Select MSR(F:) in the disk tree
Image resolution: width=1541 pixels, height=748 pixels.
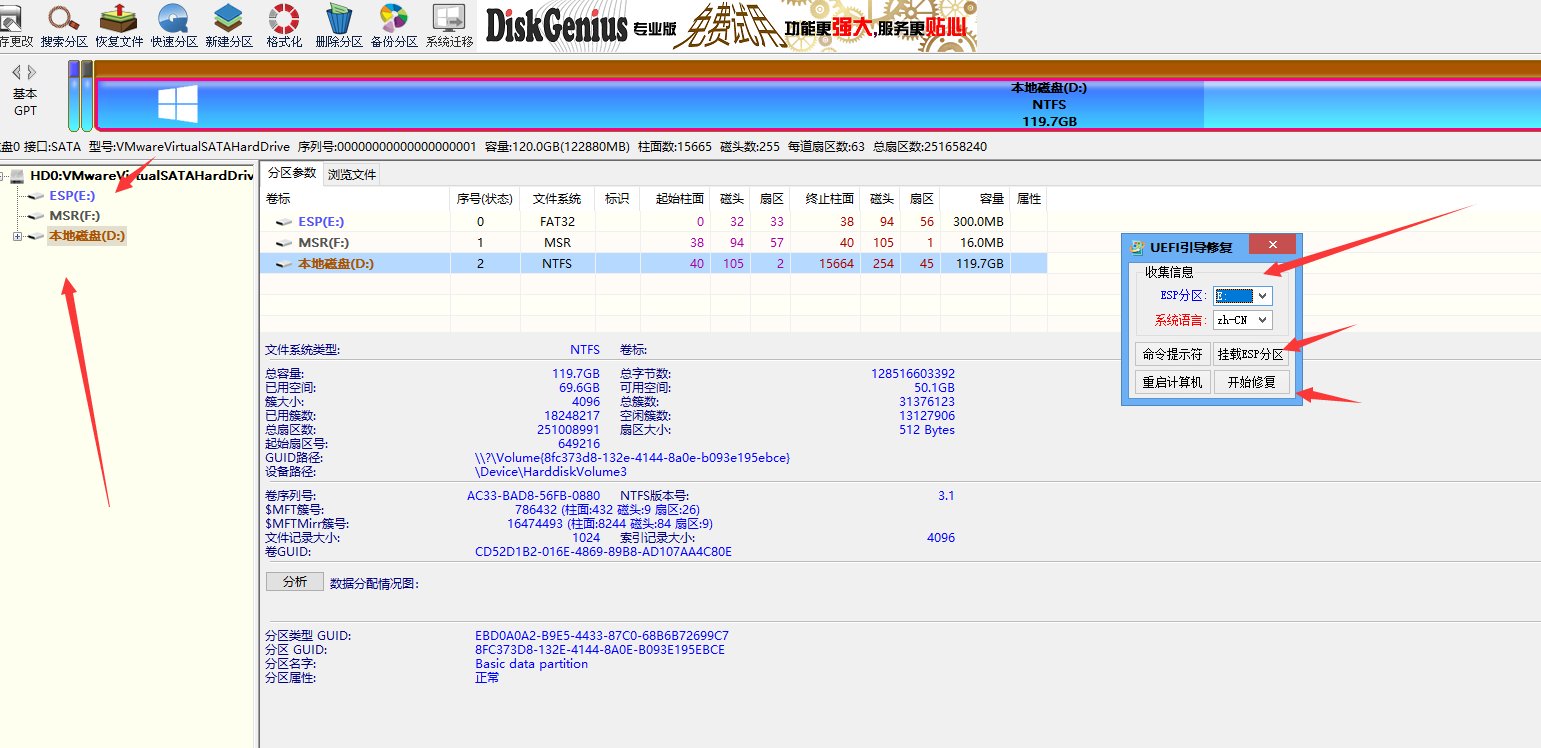coord(75,216)
